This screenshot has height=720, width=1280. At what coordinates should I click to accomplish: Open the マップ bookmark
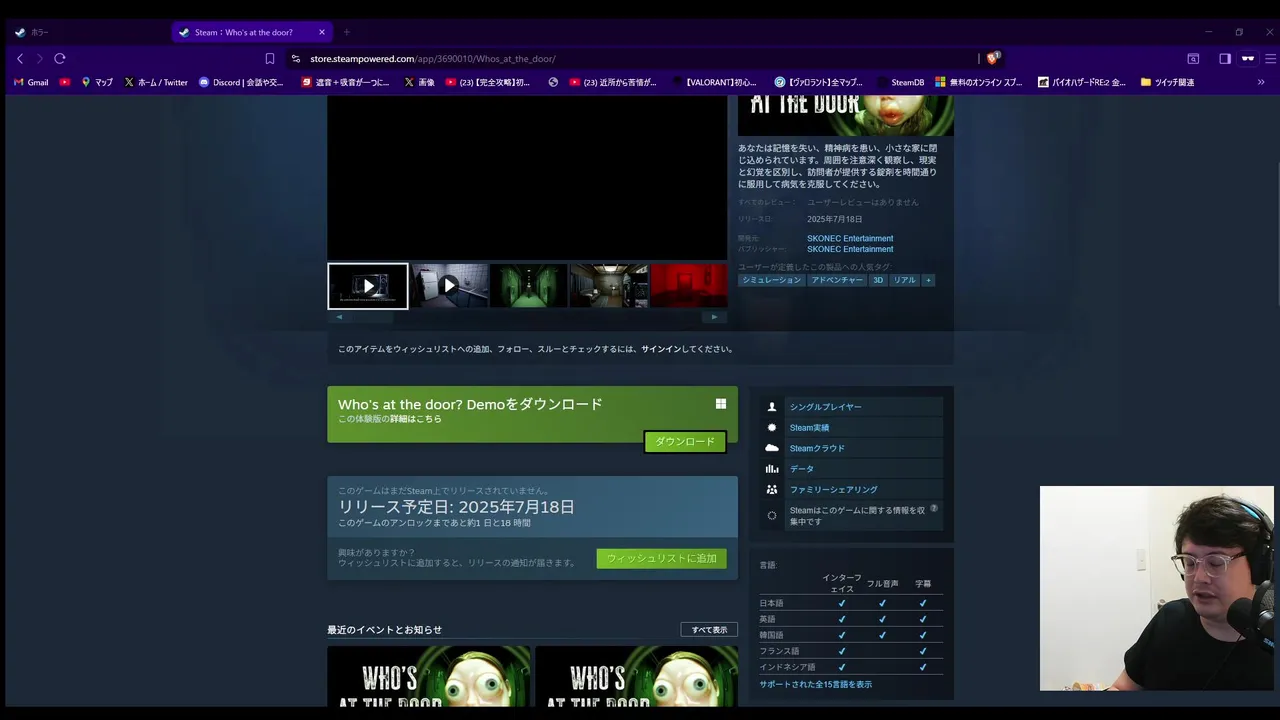[x=97, y=82]
